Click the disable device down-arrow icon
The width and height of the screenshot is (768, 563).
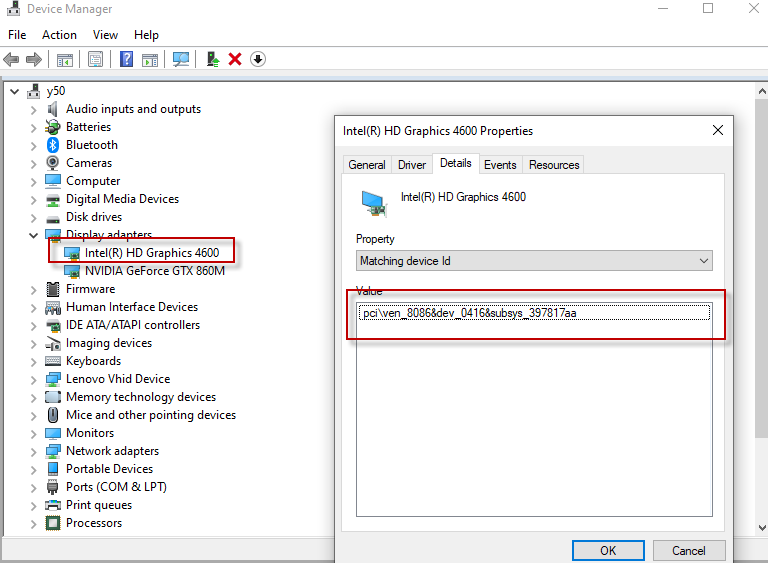[x=258, y=60]
